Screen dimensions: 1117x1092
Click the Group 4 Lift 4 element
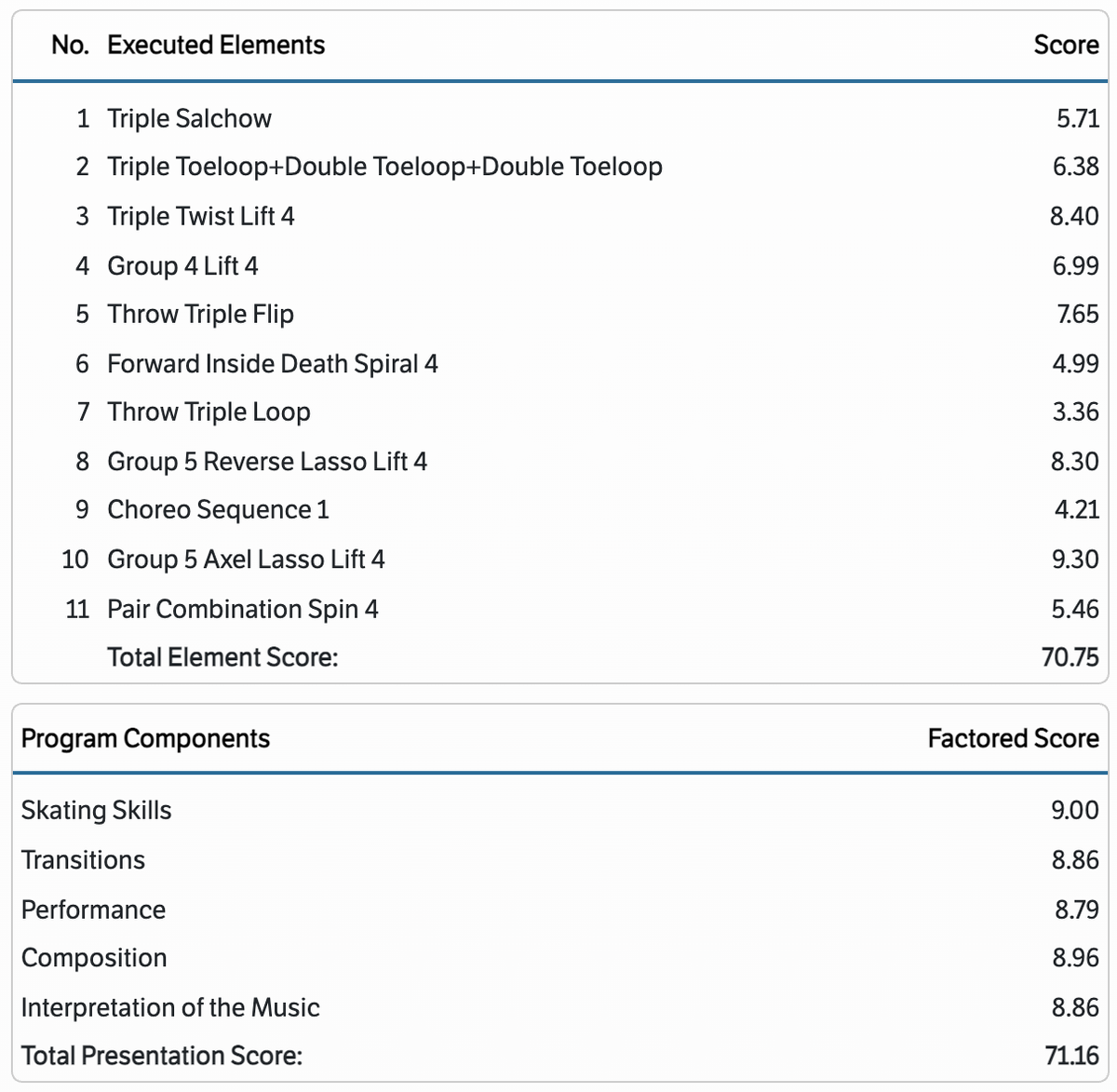pyautogui.click(x=182, y=265)
